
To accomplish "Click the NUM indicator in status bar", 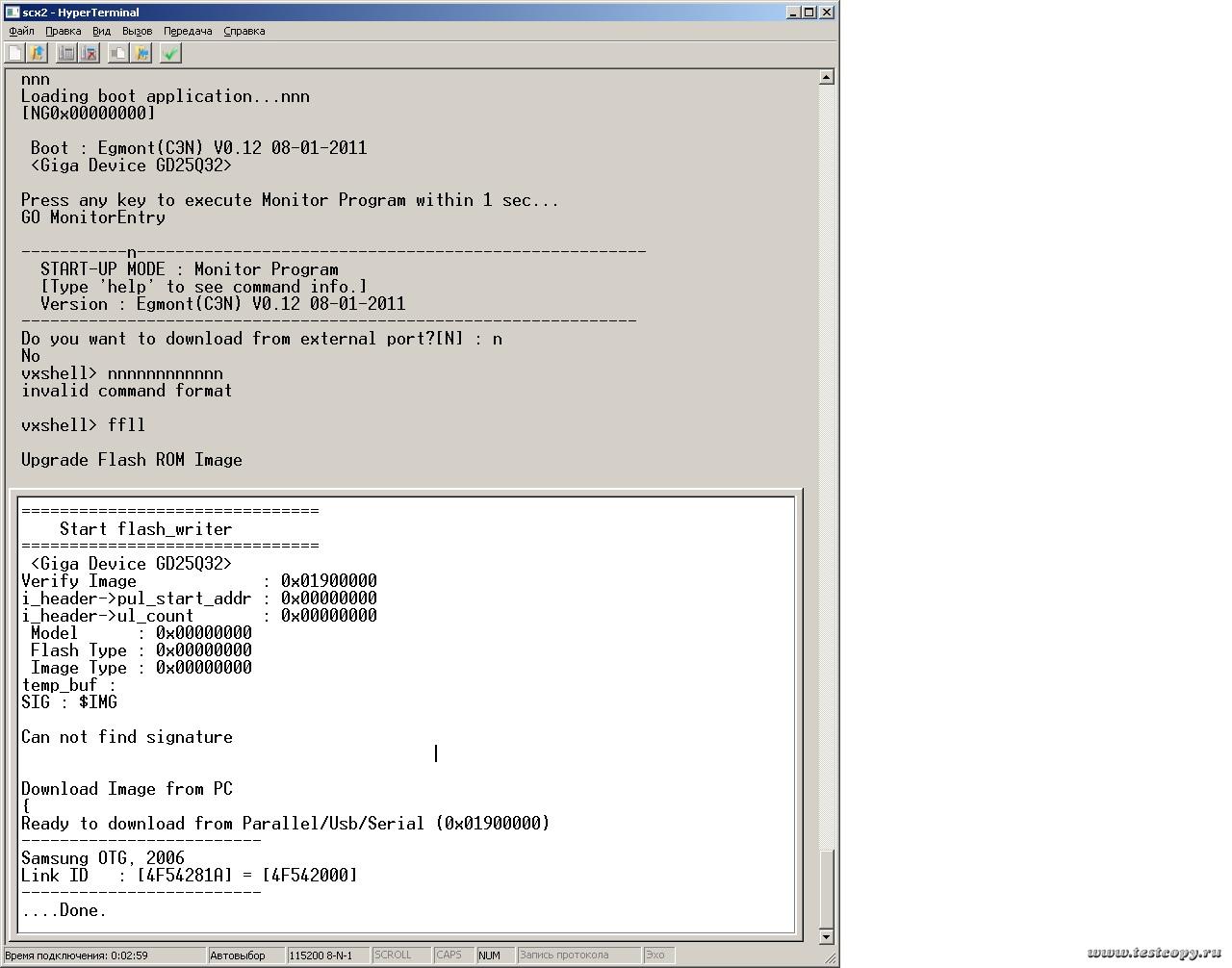I will [489, 955].
